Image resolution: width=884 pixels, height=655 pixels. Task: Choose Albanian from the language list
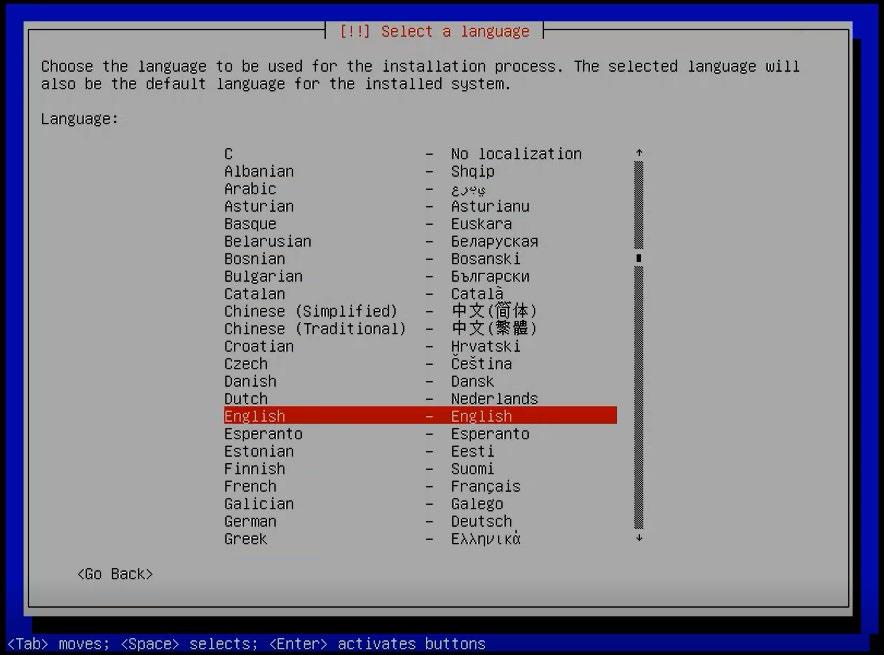(x=420, y=171)
